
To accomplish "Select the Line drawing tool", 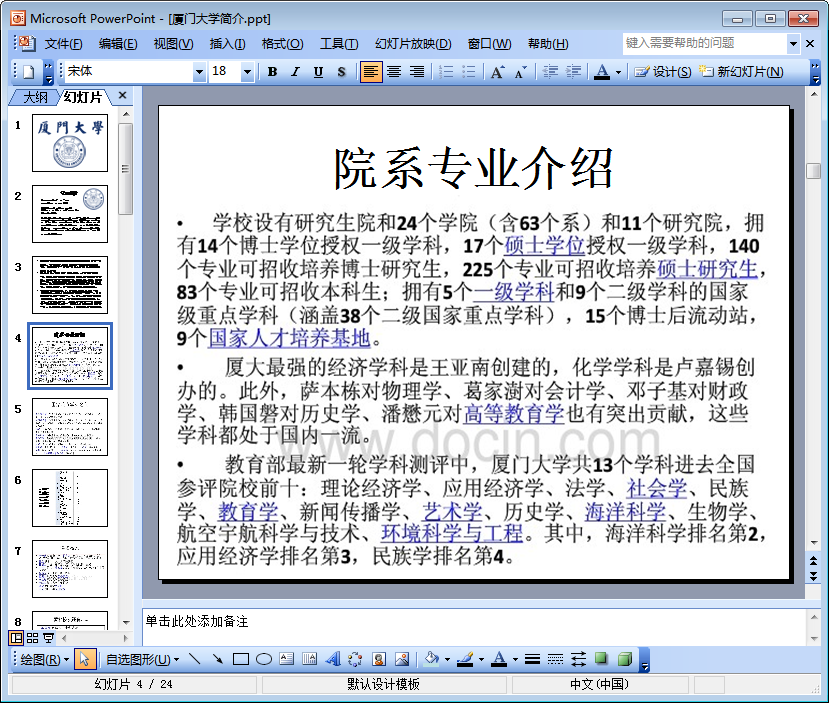I will [x=195, y=659].
